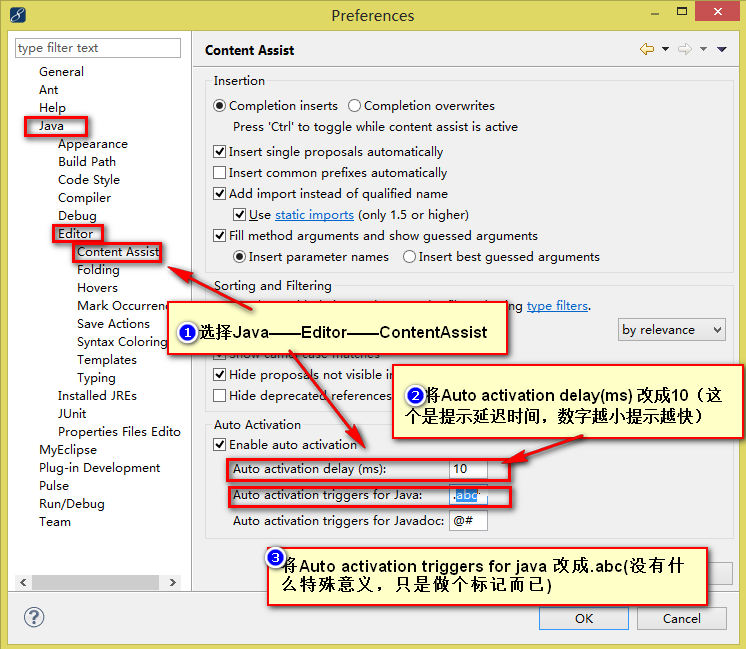Enable Hide deprecated references checkbox
This screenshot has width=746, height=649.
219,396
